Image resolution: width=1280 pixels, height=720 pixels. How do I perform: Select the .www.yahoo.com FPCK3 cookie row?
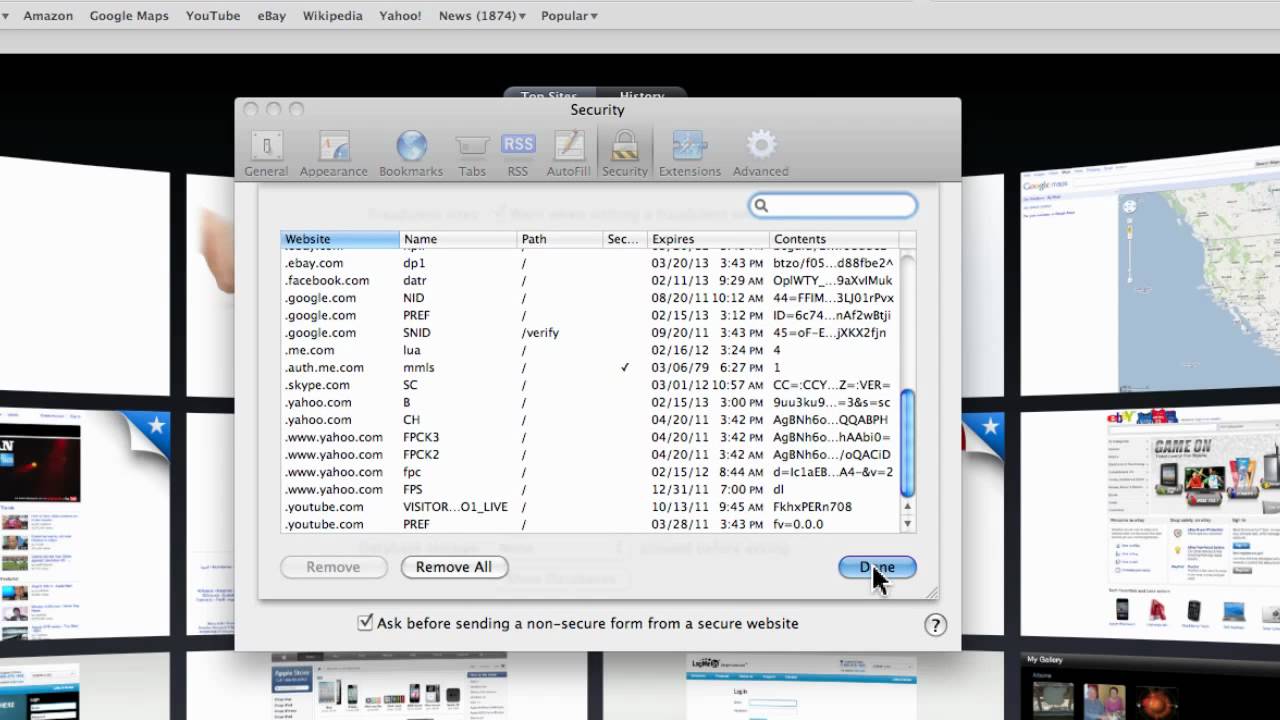[x=590, y=437]
